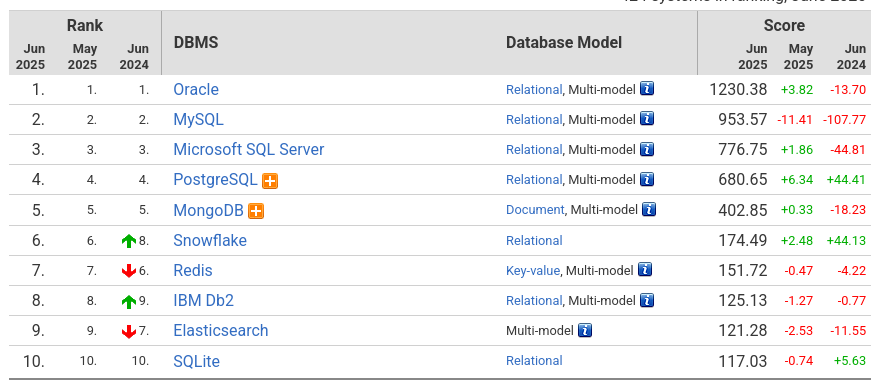Click Relational model link in SQLite row
The width and height of the screenshot is (876, 384).
pos(534,361)
